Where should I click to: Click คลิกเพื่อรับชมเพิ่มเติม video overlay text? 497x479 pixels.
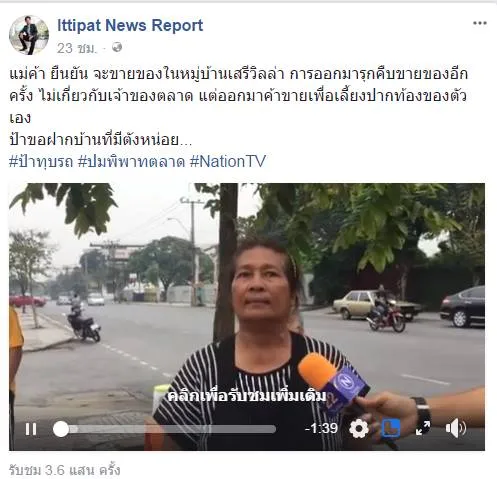247,396
